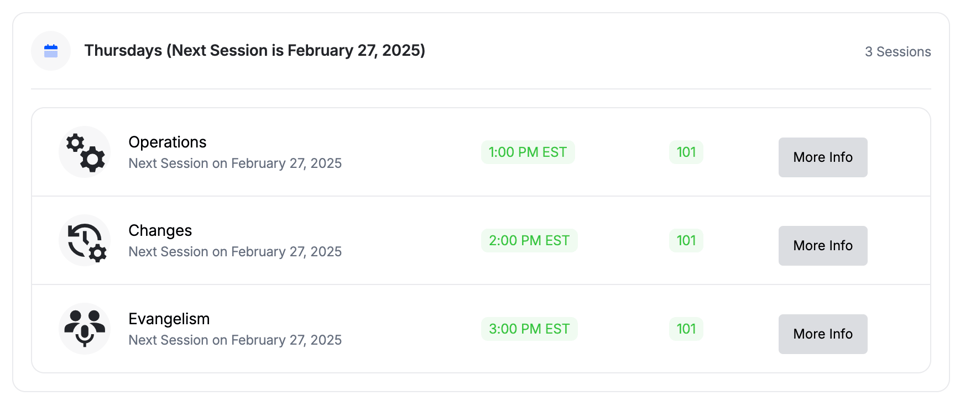Screen dimensions: 960x401
Task: Click the 2:00 PM EST time badge
Action: (528, 240)
